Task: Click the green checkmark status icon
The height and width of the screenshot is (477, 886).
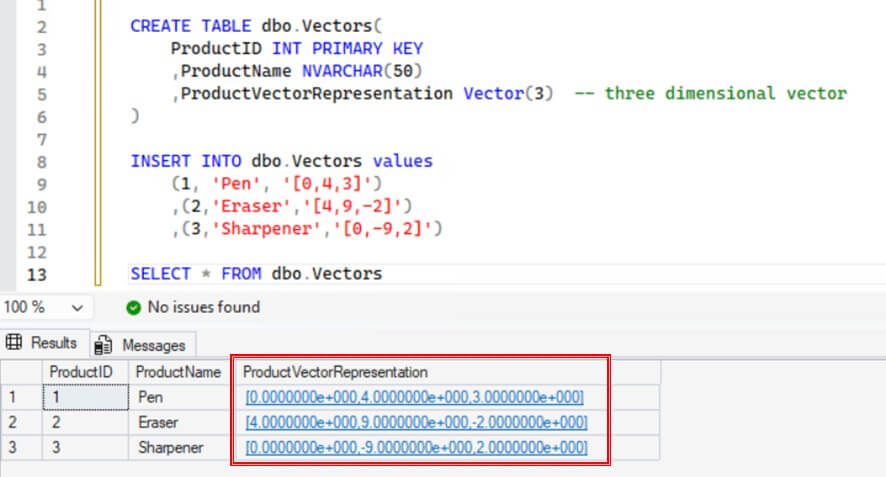Action: point(134,307)
